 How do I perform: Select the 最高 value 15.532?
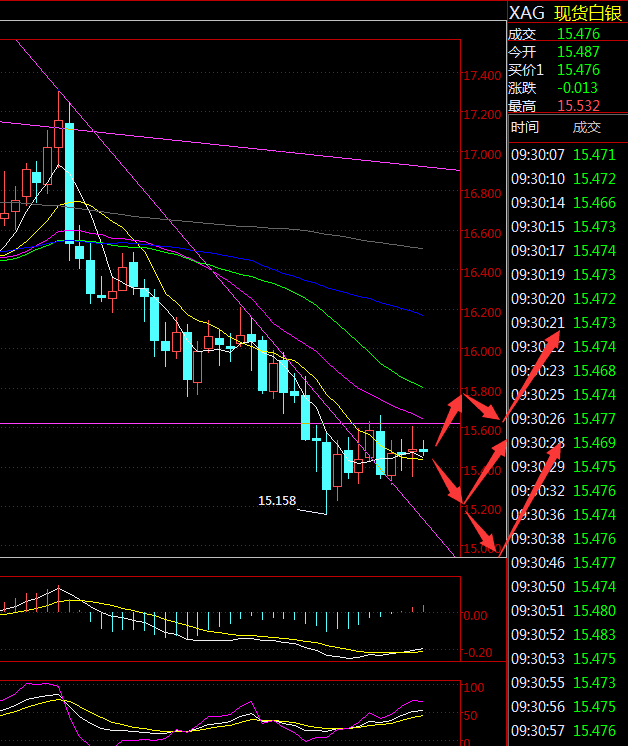point(578,106)
